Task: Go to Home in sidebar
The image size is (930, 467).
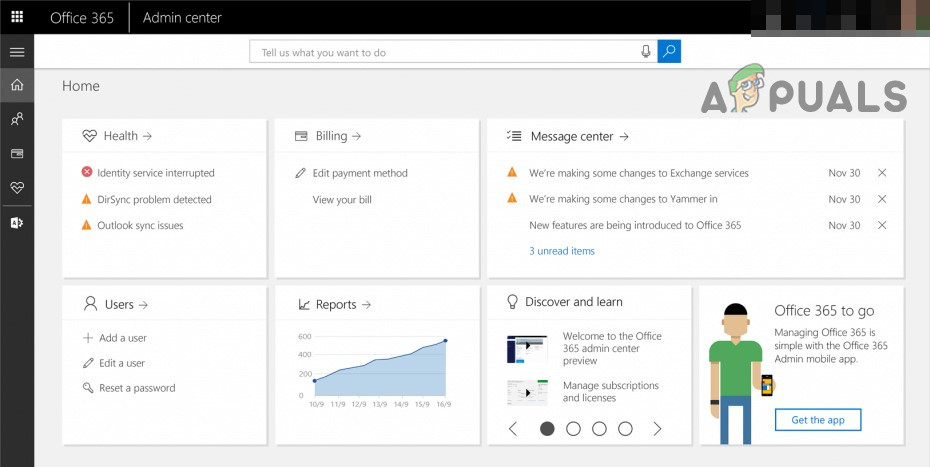Action: point(17,85)
